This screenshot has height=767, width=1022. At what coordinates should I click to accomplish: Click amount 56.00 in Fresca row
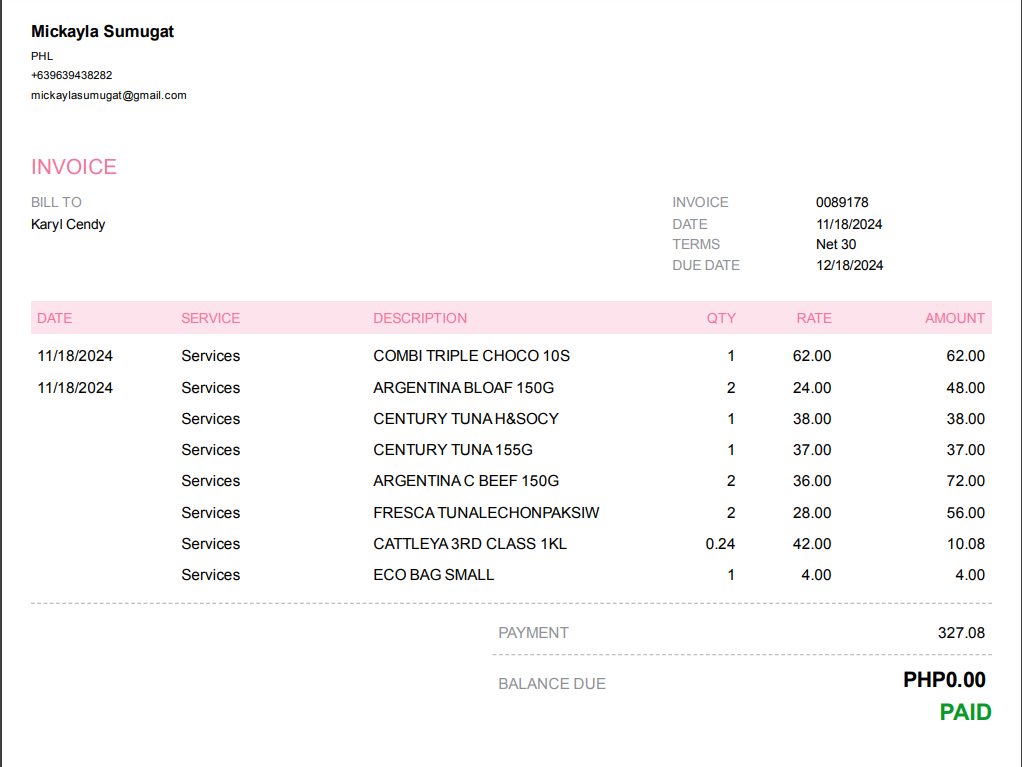pos(965,513)
